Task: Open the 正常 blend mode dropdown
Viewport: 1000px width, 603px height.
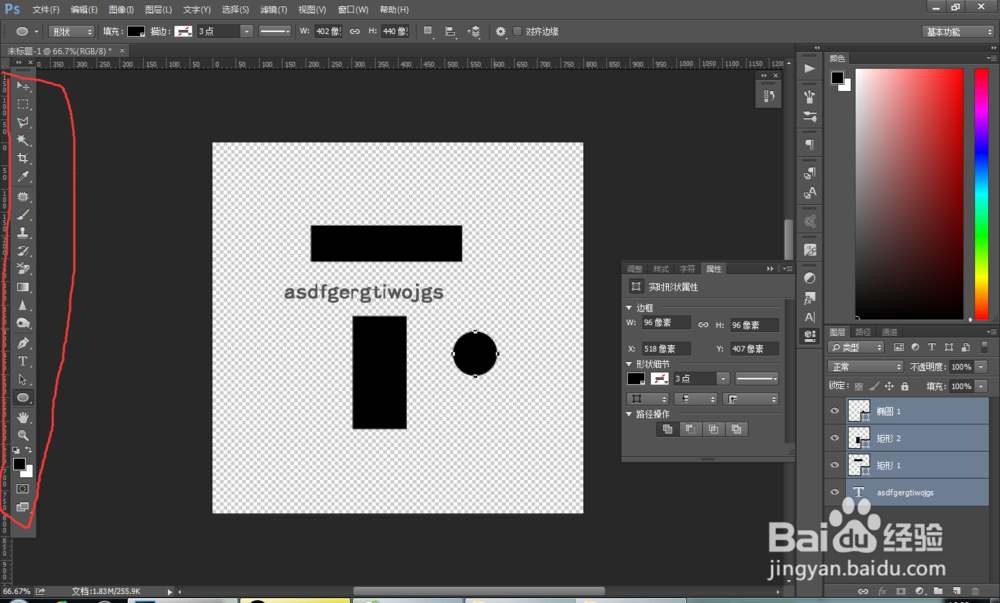Action: tap(866, 367)
